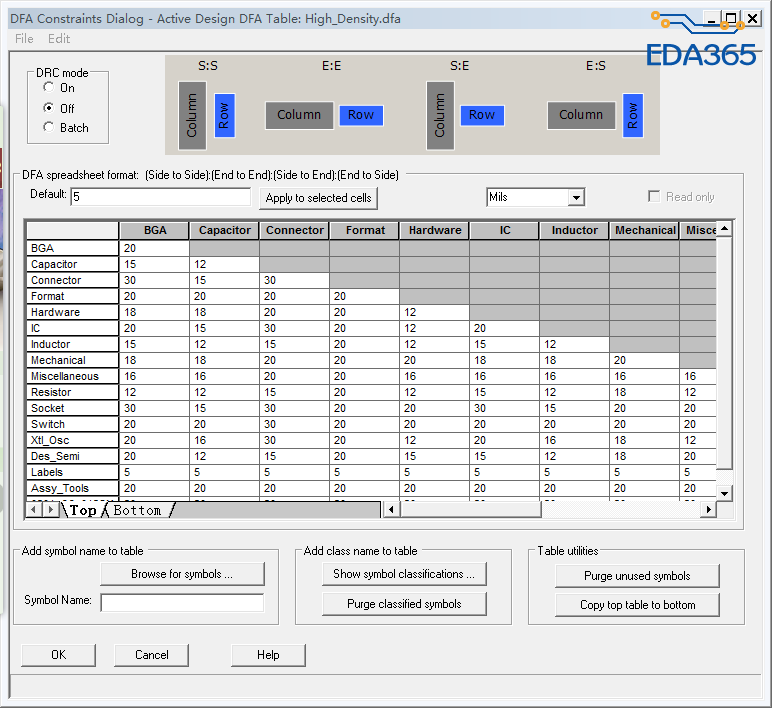Click the S:E Row diagram block

click(x=482, y=115)
